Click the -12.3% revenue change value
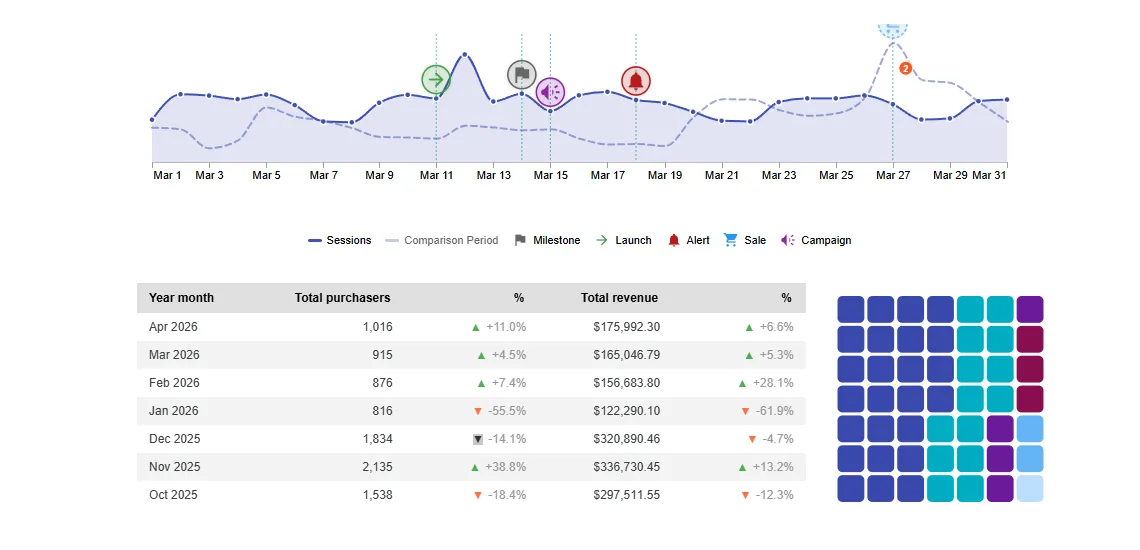 [774, 495]
